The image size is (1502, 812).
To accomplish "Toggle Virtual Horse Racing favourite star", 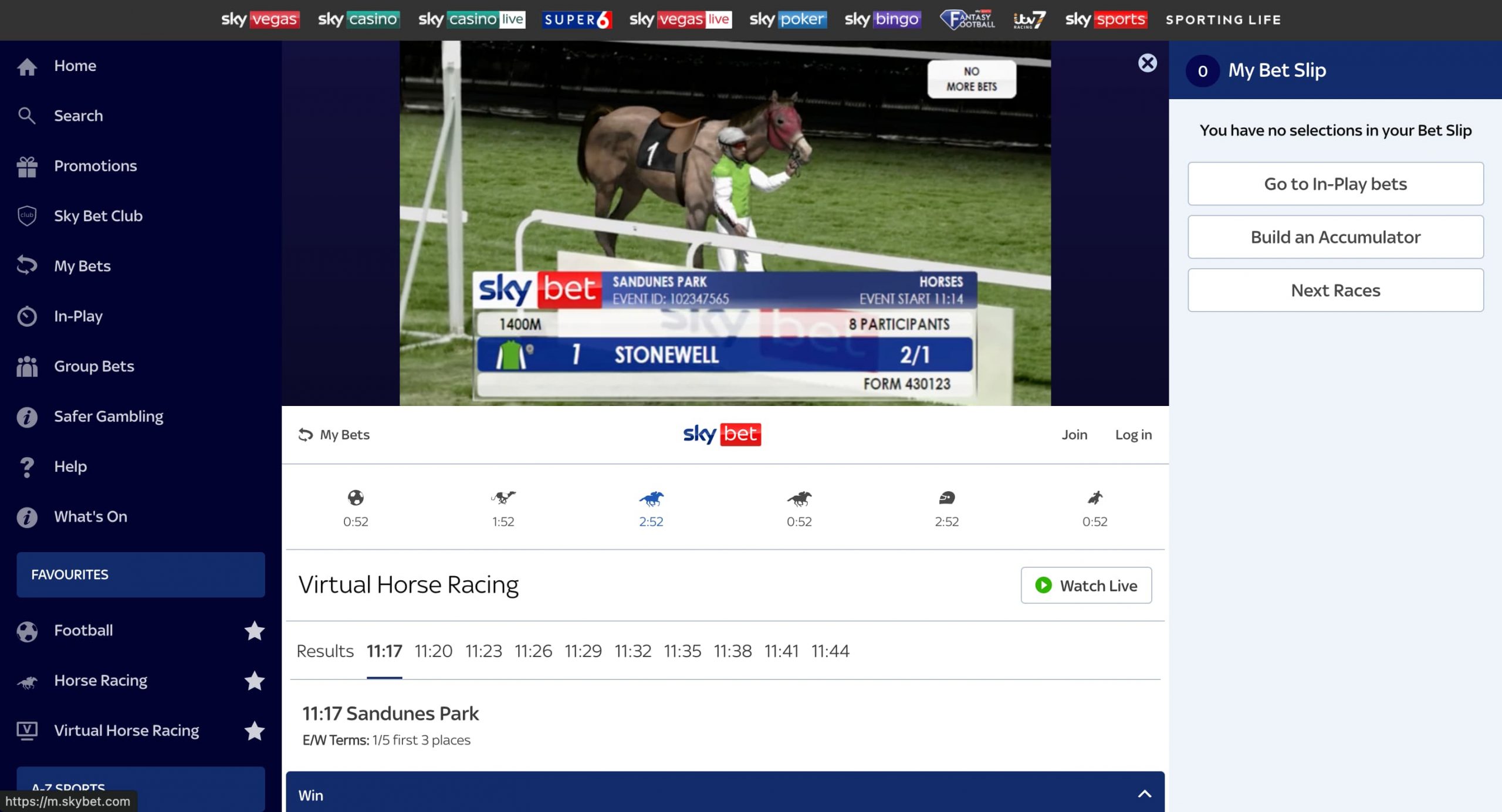I will click(x=254, y=731).
